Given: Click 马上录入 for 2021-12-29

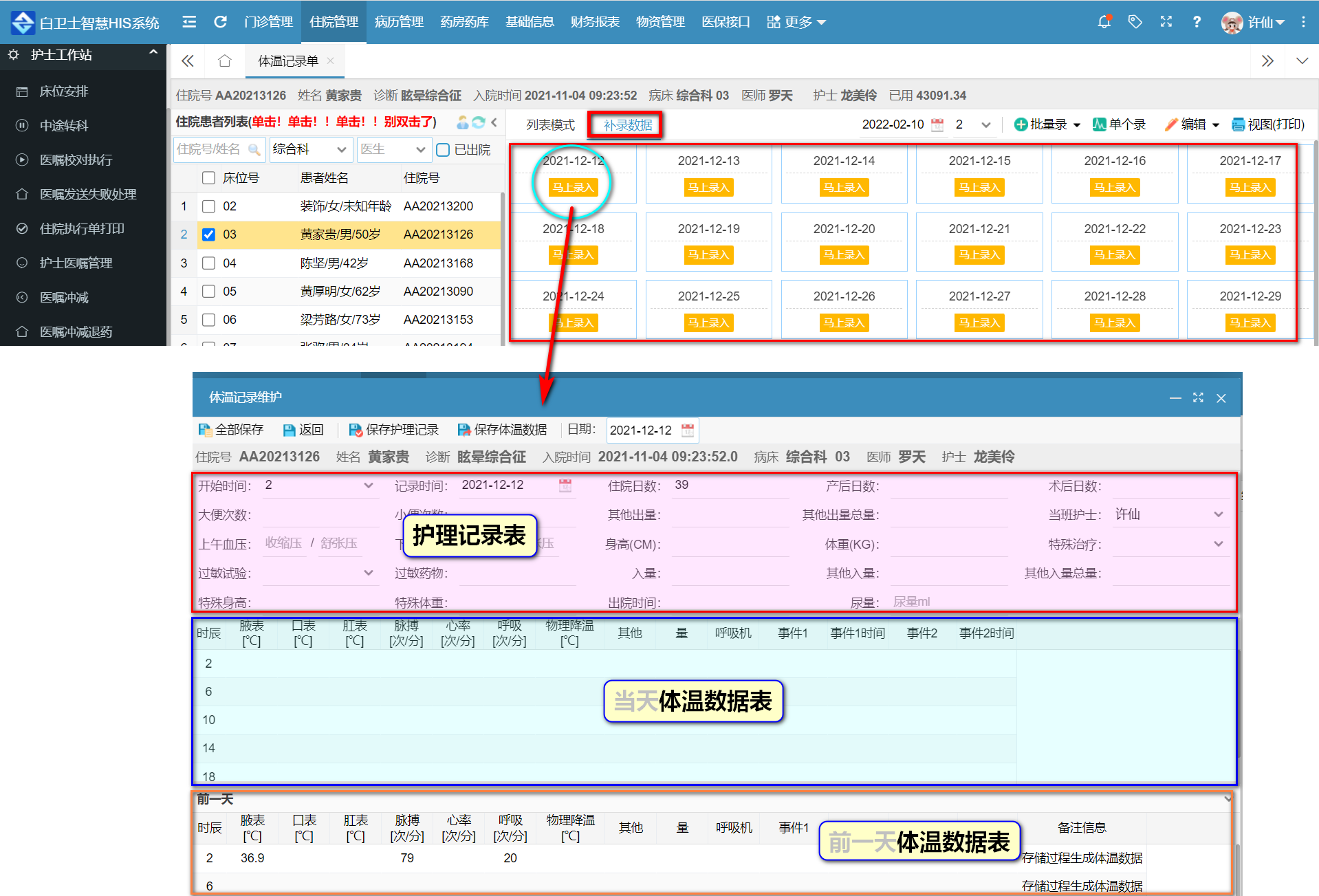Looking at the screenshot, I should (x=1250, y=323).
